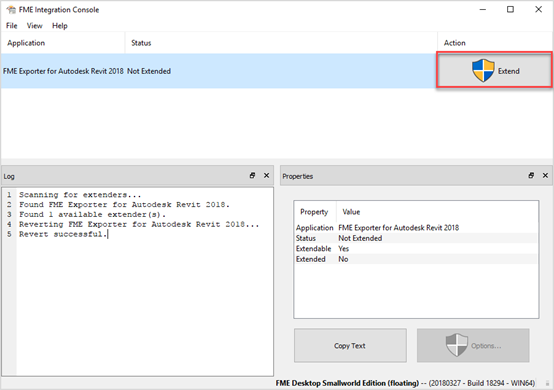Click the Application column header
The image size is (554, 390).
click(63, 43)
